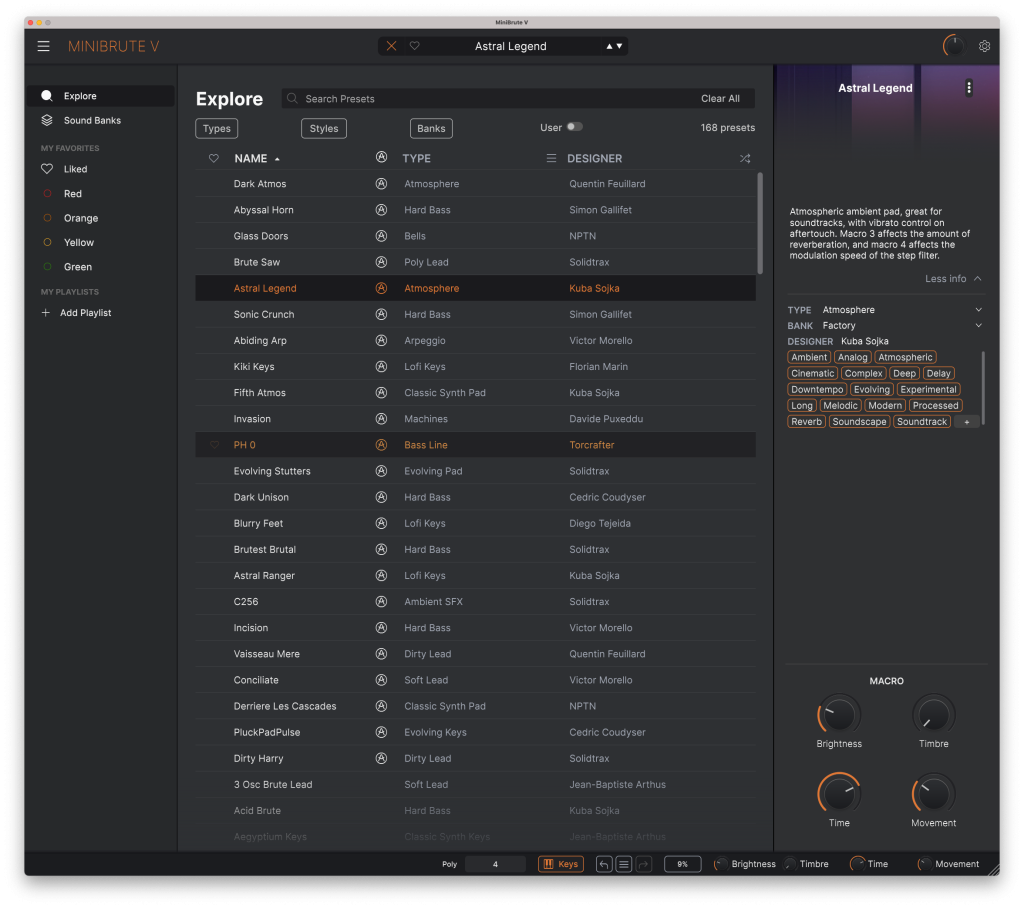This screenshot has height=908, width=1024.
Task: Toggle the Cinematic style tag
Action: click(812, 373)
